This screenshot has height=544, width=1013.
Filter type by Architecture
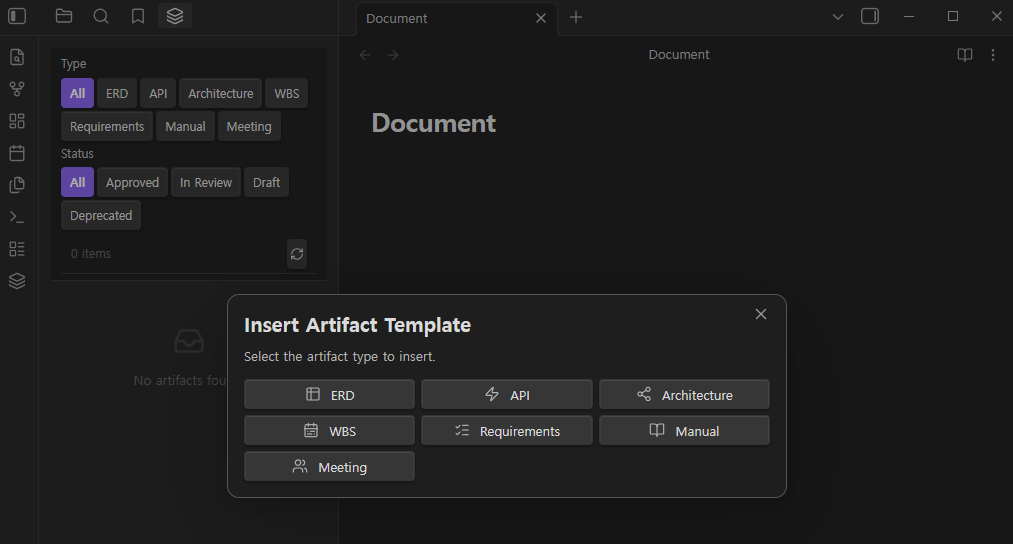click(x=221, y=94)
